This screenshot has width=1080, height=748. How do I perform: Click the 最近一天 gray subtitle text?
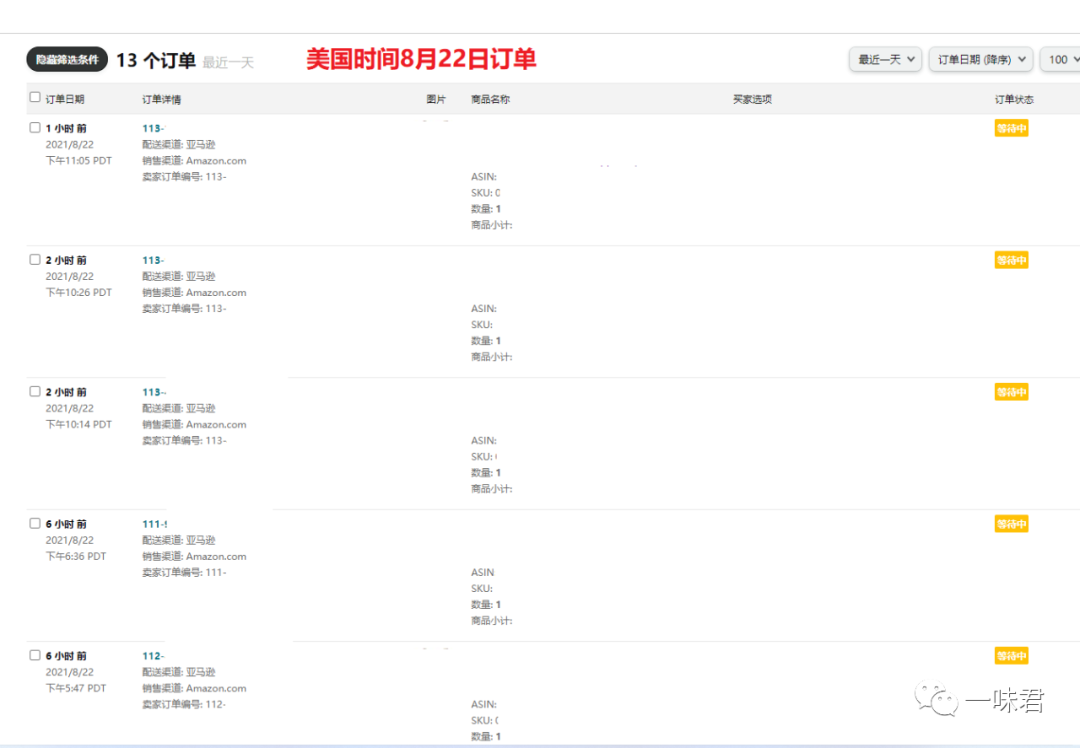(x=228, y=63)
